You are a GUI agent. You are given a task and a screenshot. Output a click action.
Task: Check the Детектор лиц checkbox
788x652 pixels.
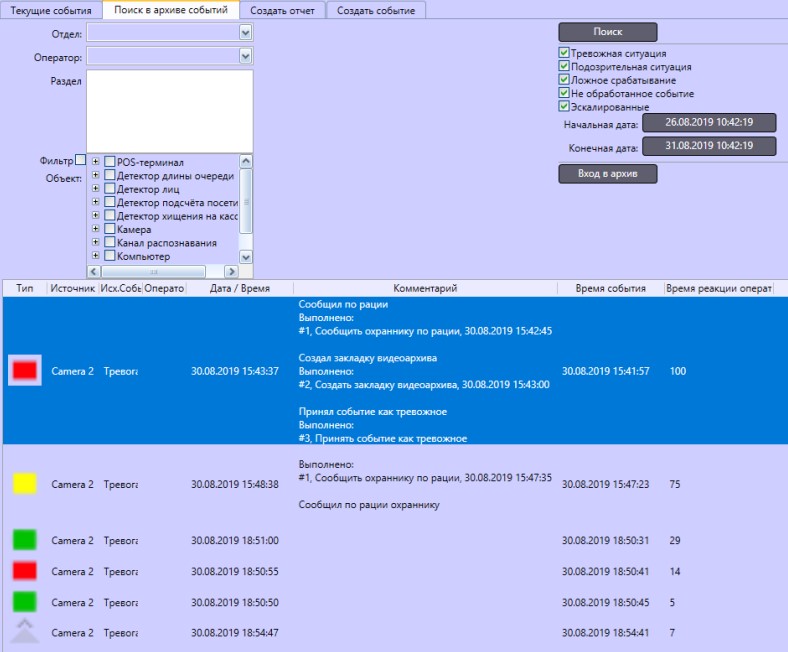(x=110, y=189)
